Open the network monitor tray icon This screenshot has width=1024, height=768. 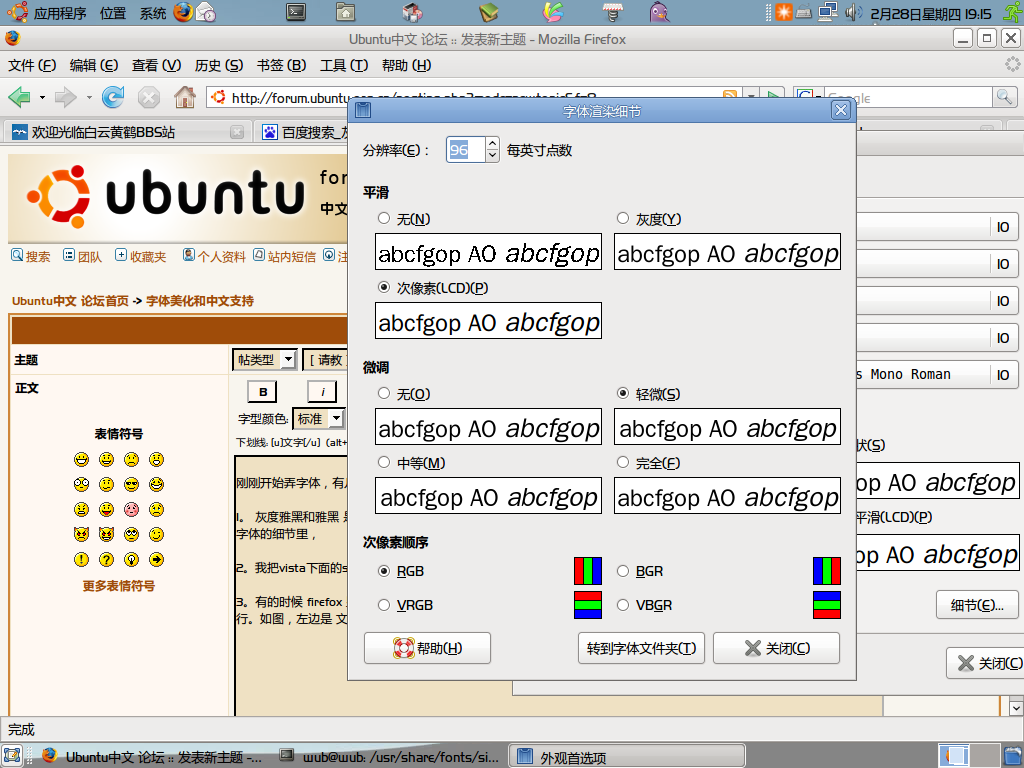coord(828,12)
